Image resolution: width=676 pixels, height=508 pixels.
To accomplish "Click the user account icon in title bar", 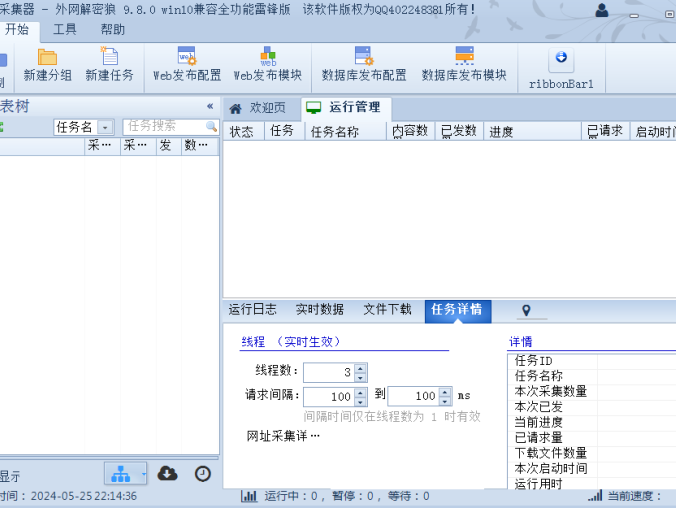I will click(602, 10).
